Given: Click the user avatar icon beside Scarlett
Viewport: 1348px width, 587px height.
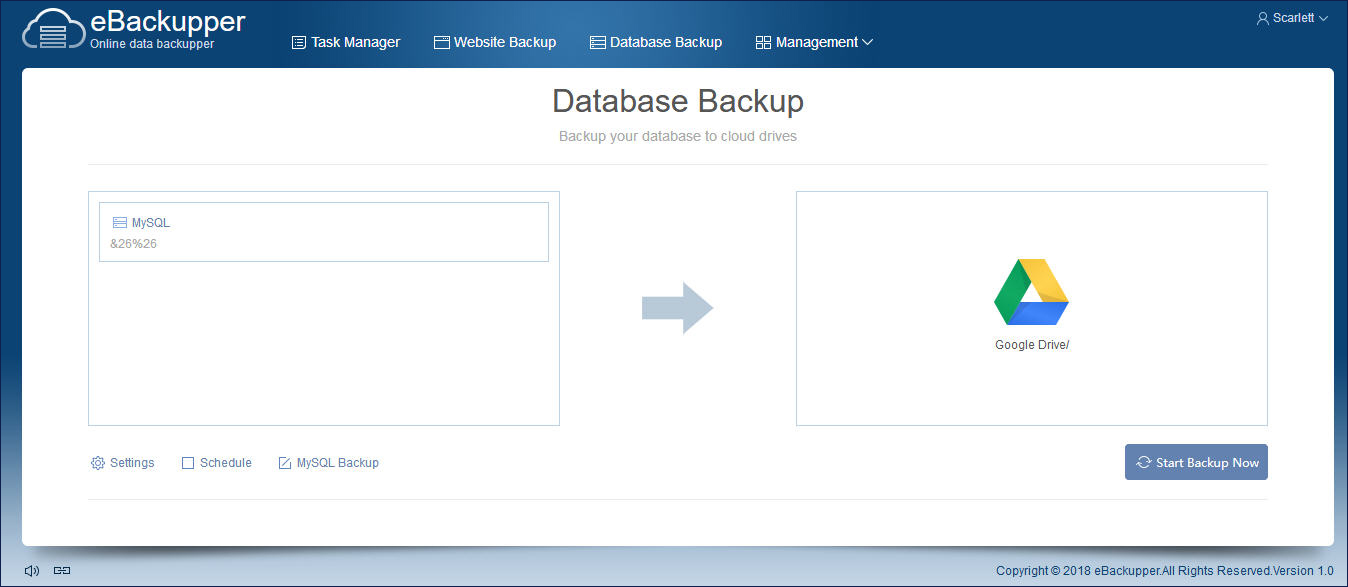Looking at the screenshot, I should 1262,18.
